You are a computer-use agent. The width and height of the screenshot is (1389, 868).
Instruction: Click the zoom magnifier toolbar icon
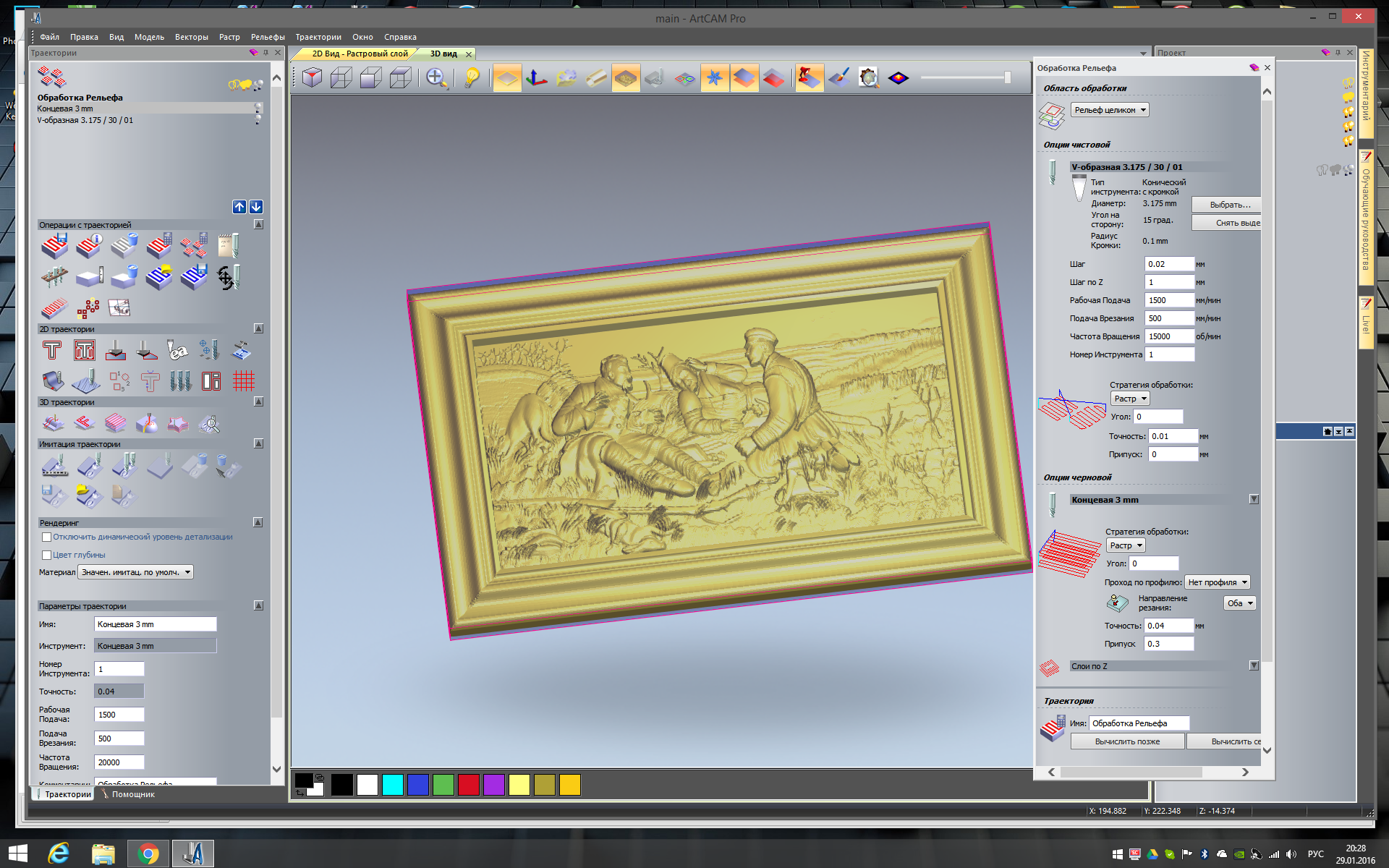[x=436, y=77]
